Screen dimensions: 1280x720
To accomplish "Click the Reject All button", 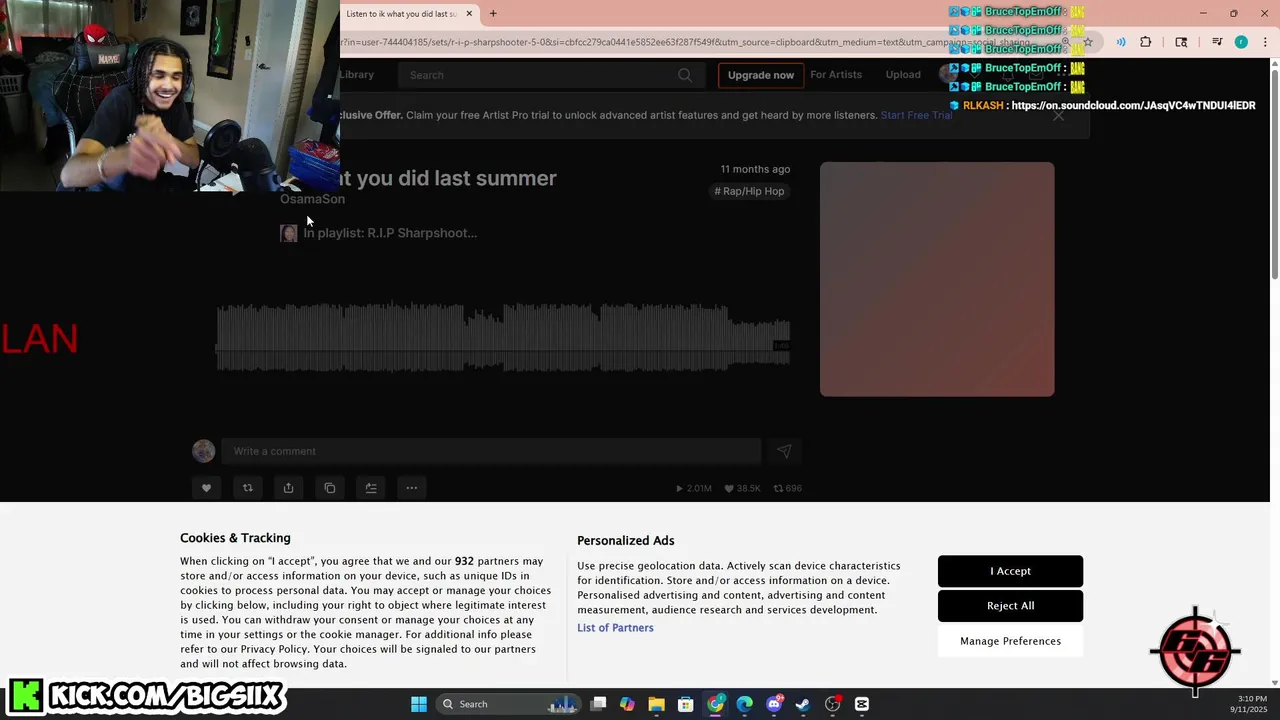I will 1010,606.
